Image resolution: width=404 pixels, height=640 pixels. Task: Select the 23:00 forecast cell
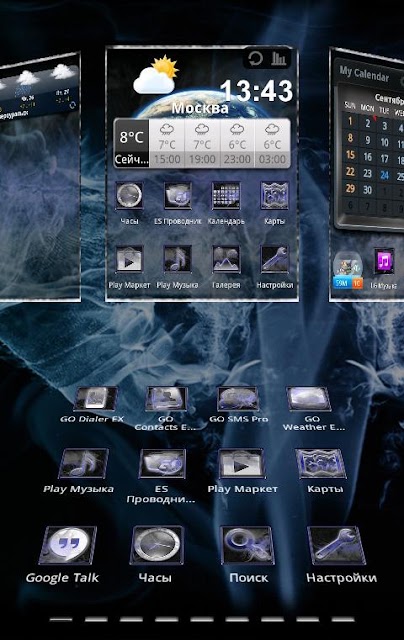238,143
